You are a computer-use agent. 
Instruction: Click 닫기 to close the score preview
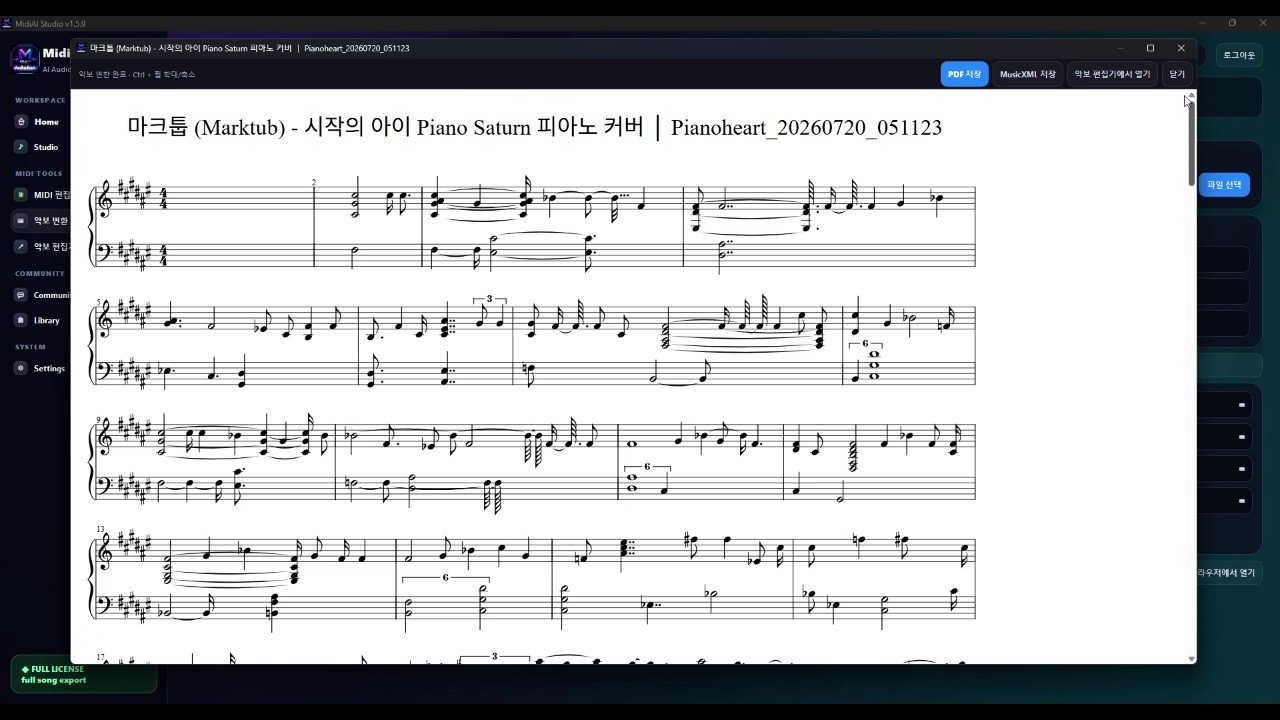pyautogui.click(x=1177, y=74)
